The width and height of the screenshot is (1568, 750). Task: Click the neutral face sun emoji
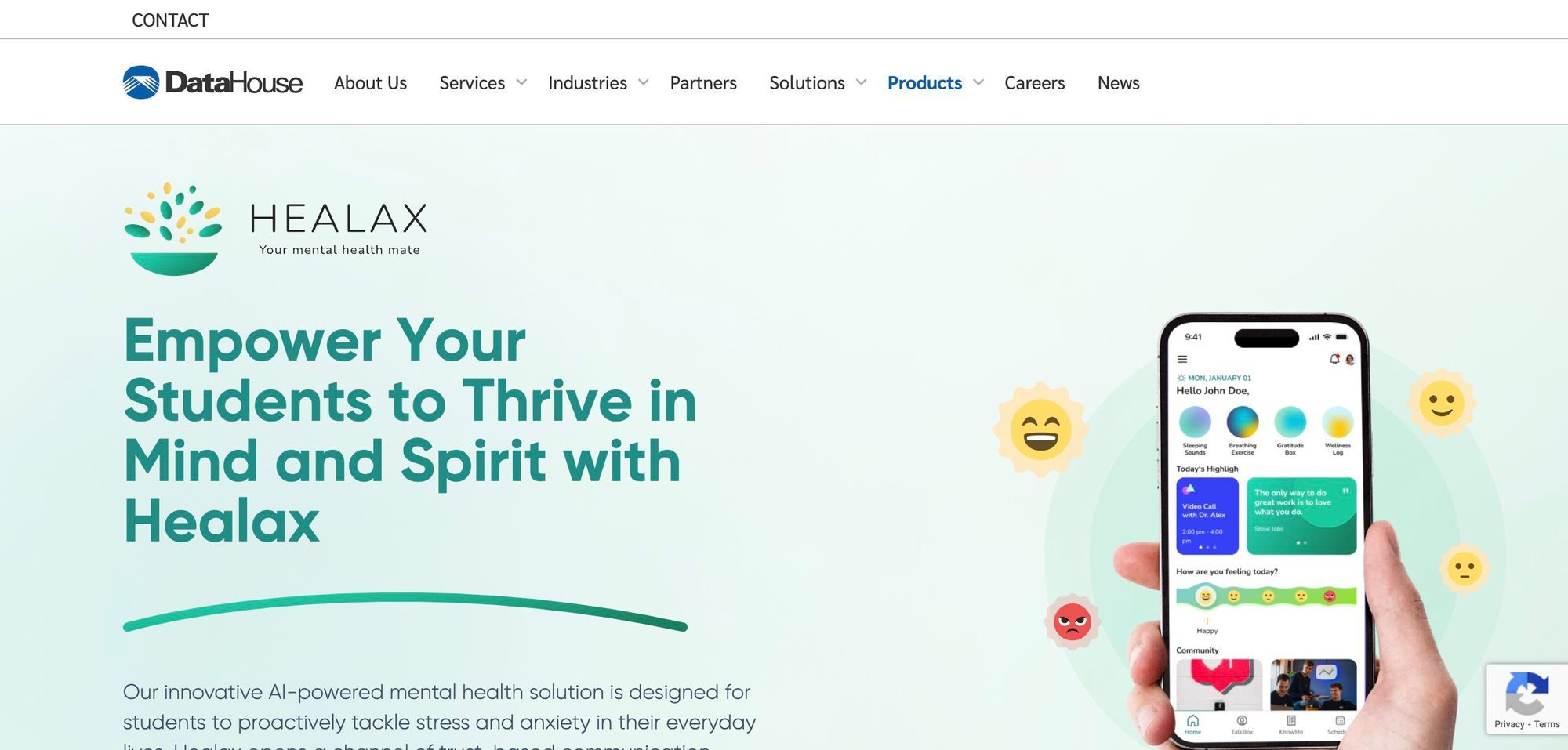pos(1464,568)
